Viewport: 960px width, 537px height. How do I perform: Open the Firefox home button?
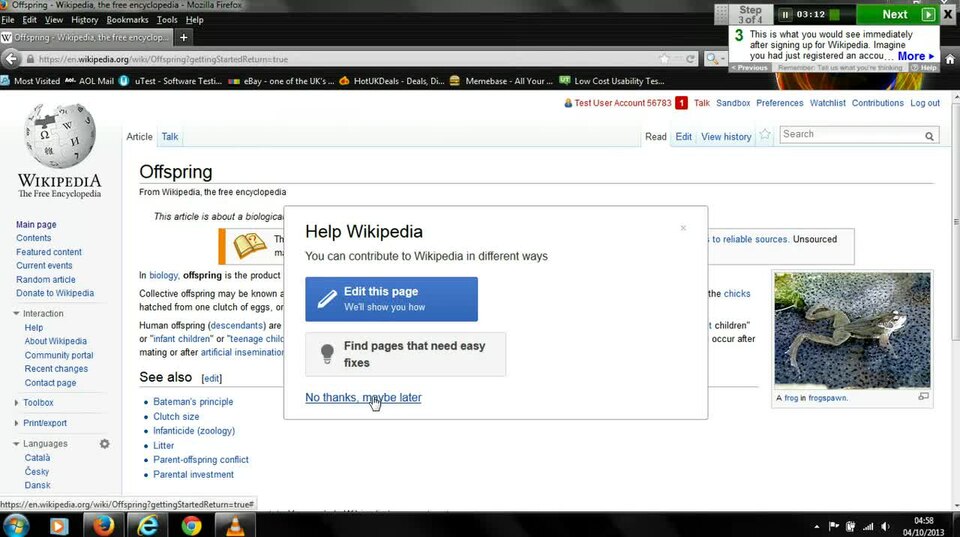tap(950, 59)
